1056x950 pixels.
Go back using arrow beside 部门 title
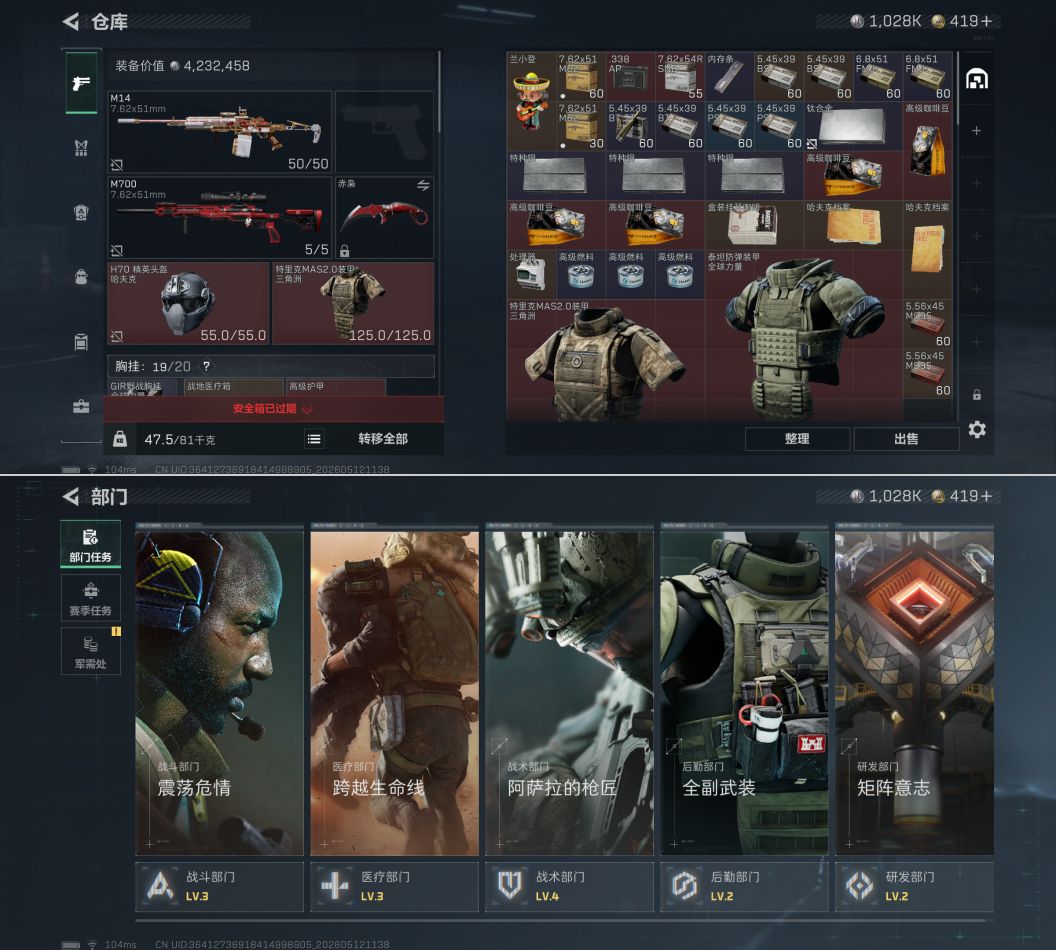(71, 496)
